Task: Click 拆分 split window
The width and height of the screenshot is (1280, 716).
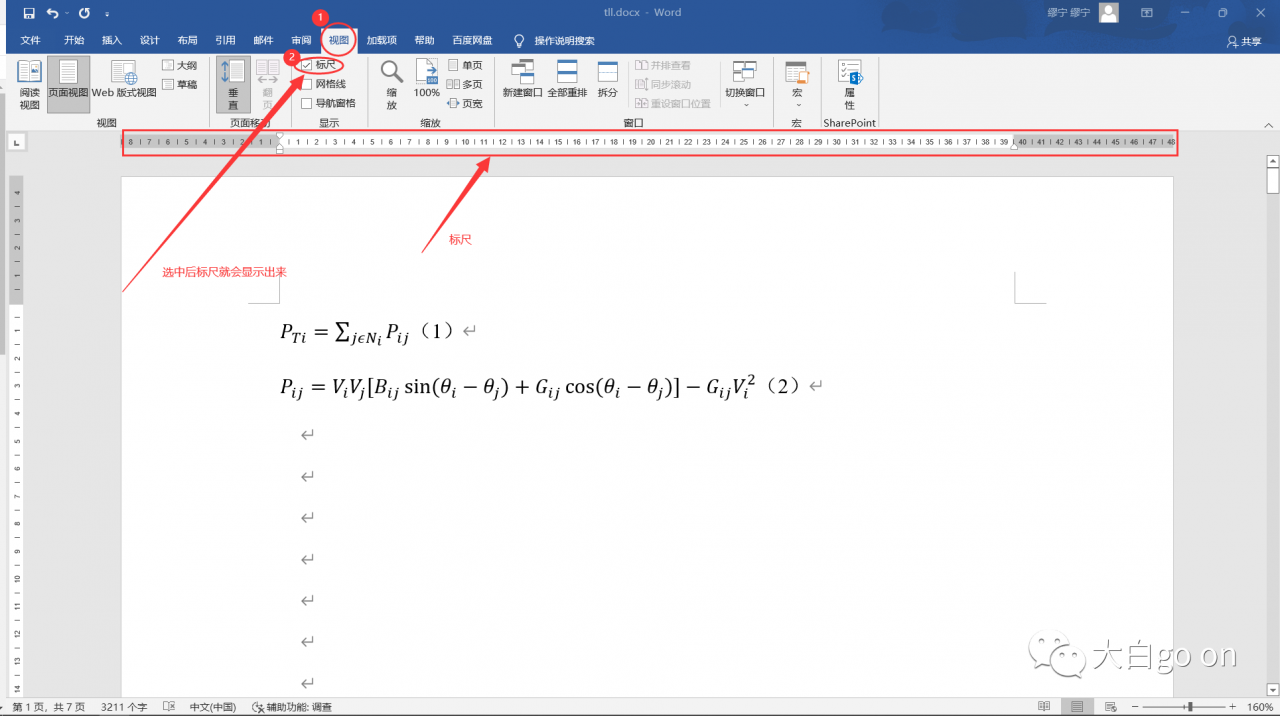Action: [608, 78]
